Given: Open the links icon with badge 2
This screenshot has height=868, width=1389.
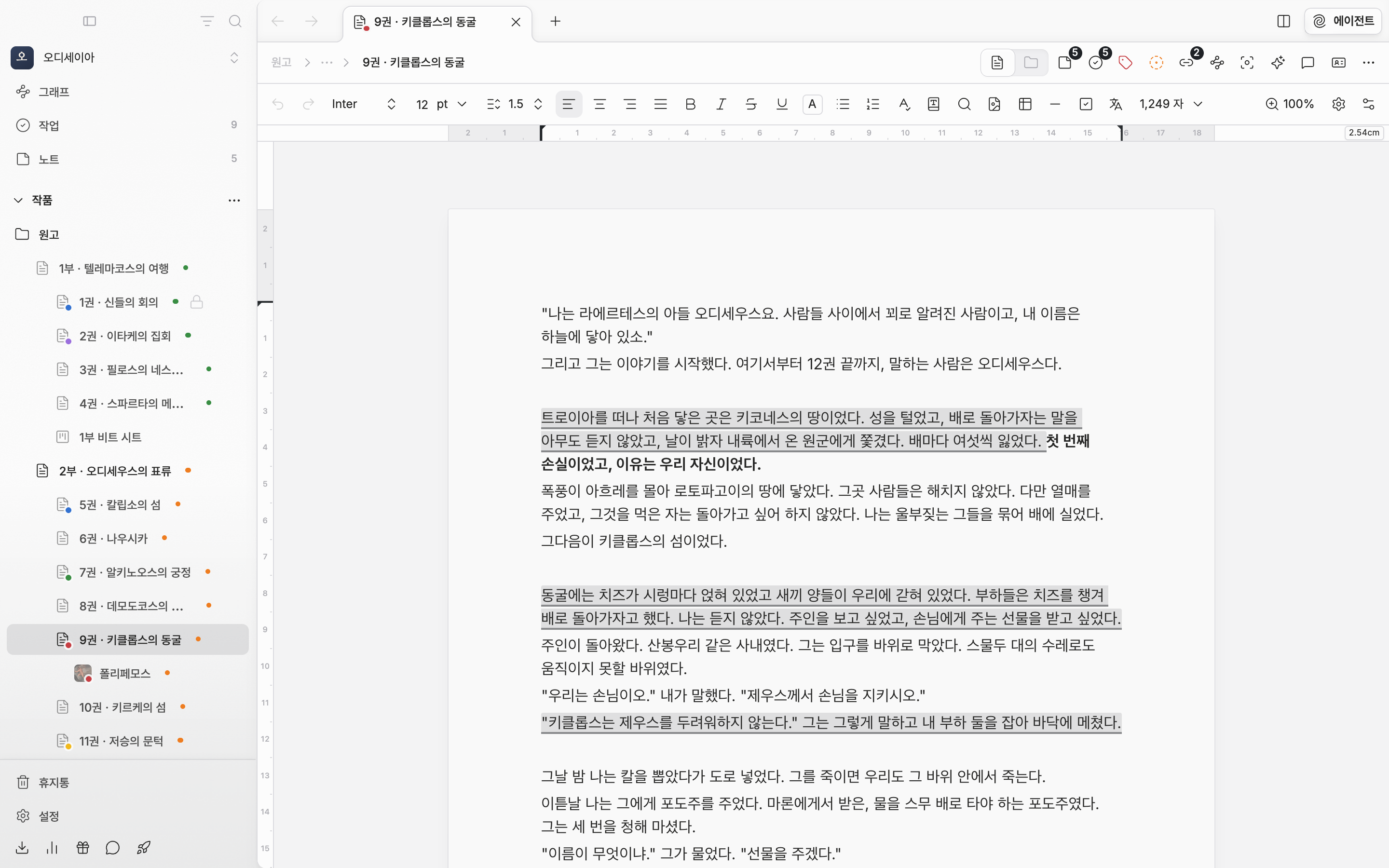Looking at the screenshot, I should 1187,63.
